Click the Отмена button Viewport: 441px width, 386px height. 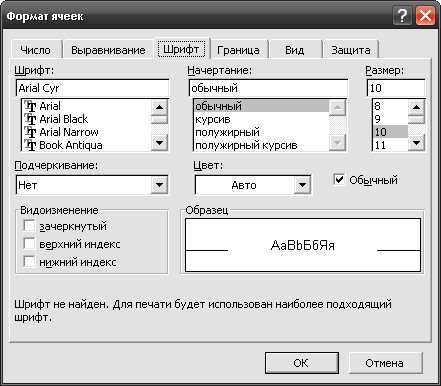(x=385, y=363)
